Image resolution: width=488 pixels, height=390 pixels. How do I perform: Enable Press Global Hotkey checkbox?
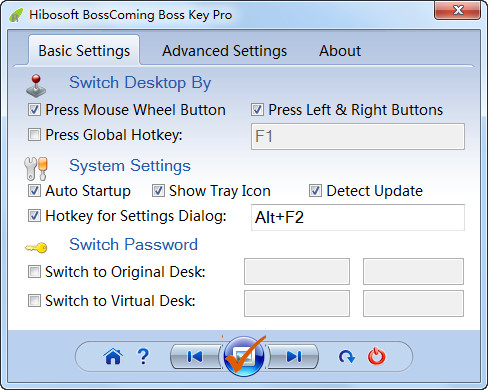34,135
